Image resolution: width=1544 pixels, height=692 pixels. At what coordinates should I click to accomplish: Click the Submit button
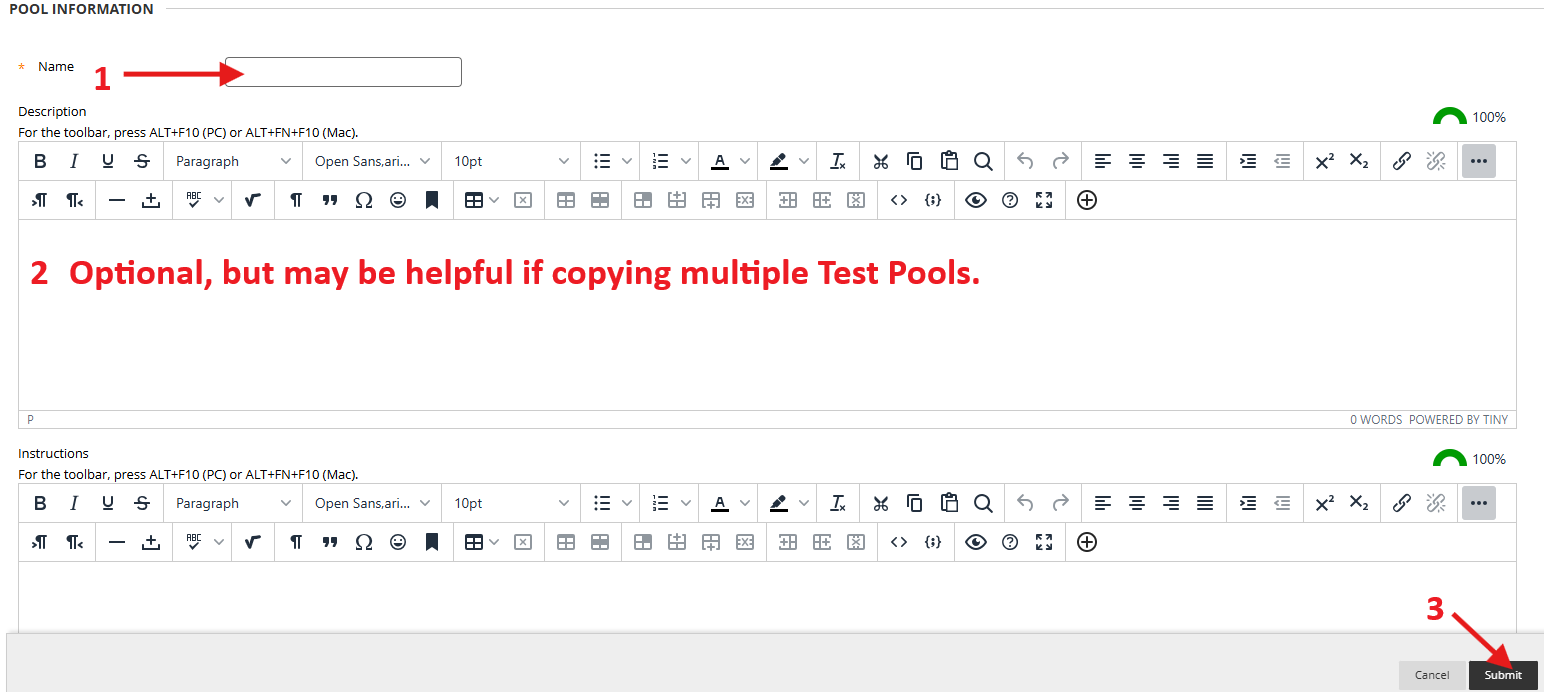tap(1503, 675)
